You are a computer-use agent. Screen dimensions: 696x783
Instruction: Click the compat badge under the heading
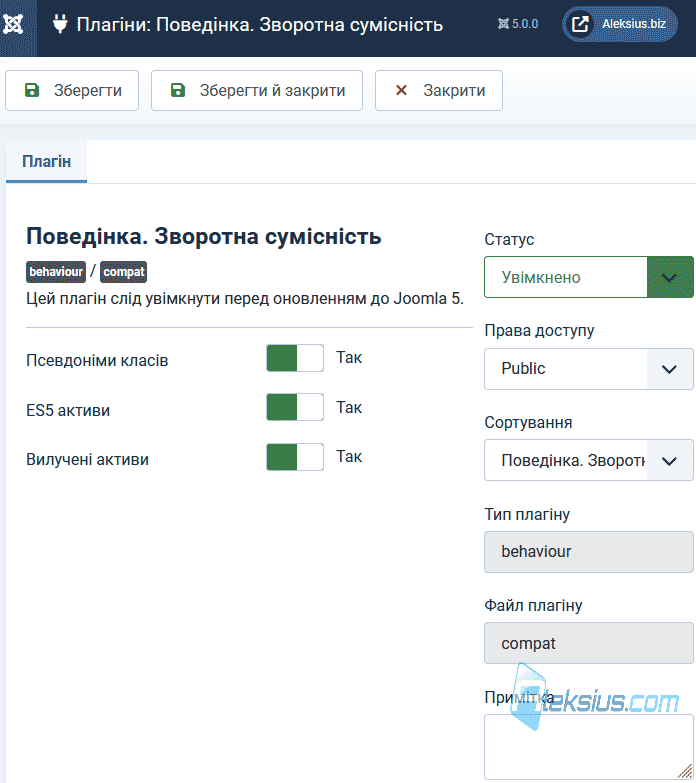tap(123, 272)
